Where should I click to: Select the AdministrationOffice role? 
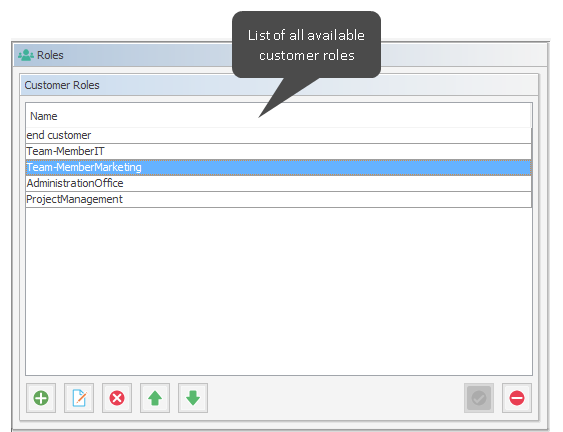tap(279, 184)
